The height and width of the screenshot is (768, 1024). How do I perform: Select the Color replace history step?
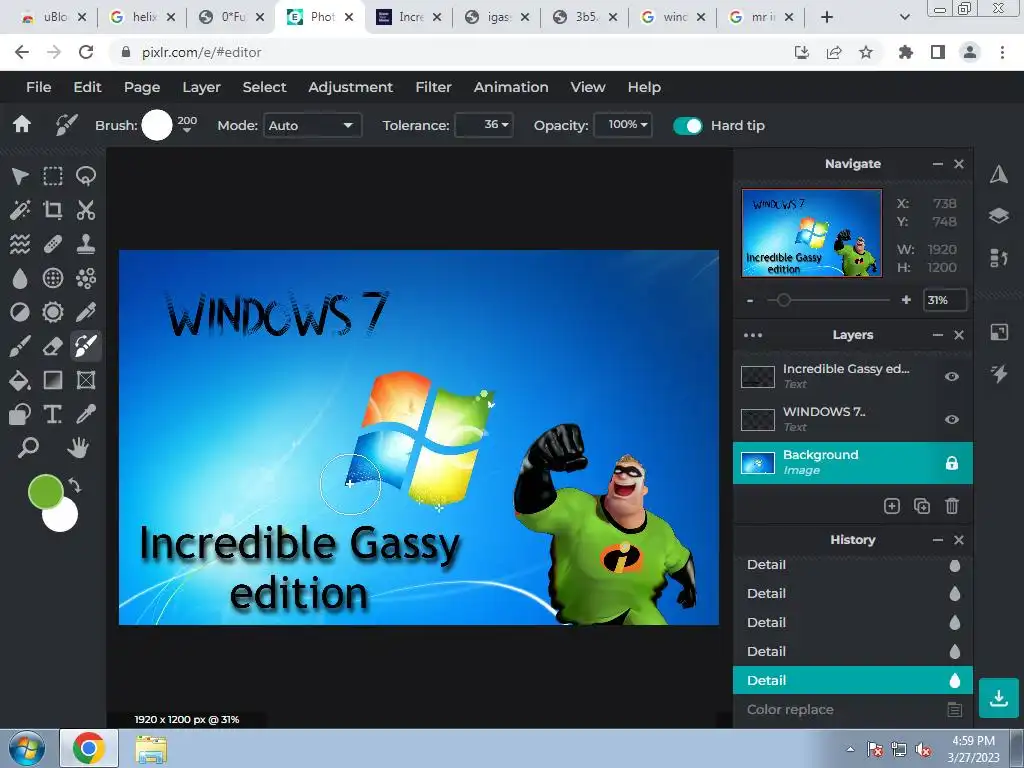pos(853,709)
